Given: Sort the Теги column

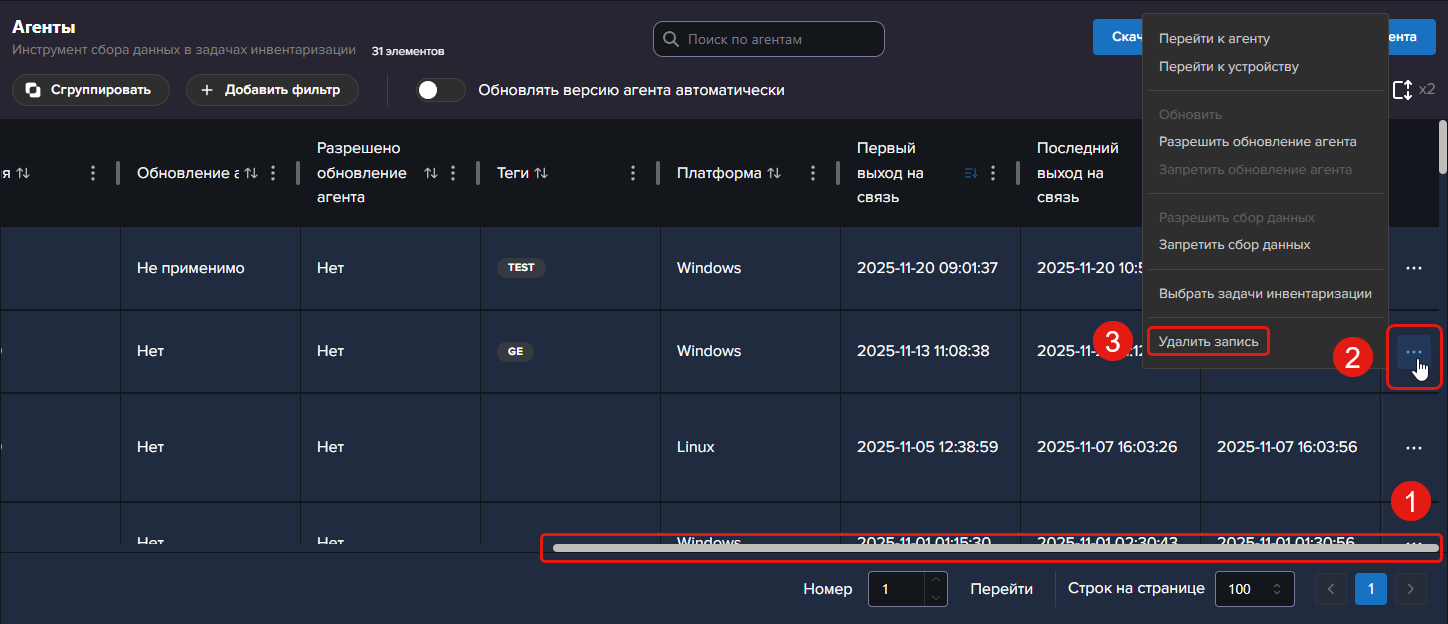Looking at the screenshot, I should tap(541, 173).
